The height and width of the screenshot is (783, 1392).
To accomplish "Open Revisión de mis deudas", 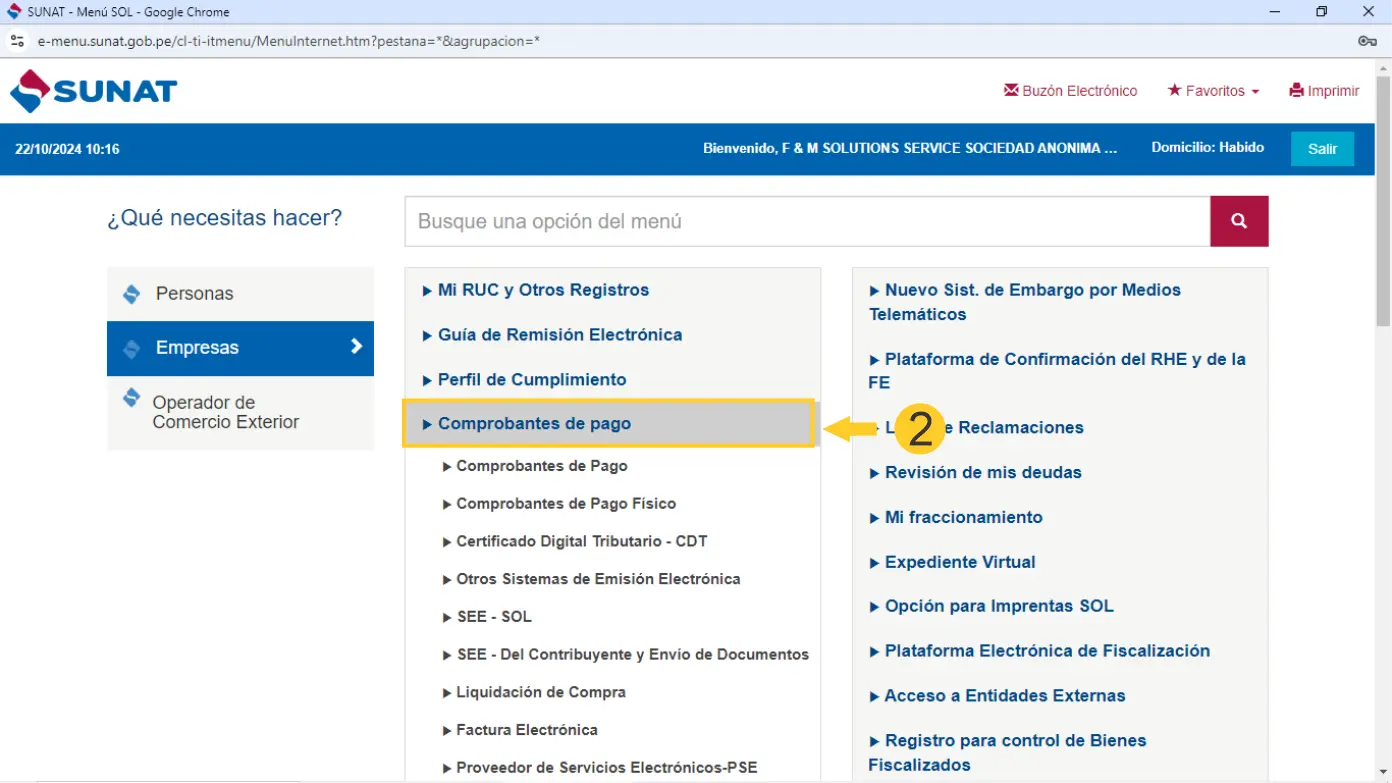I will tap(982, 472).
